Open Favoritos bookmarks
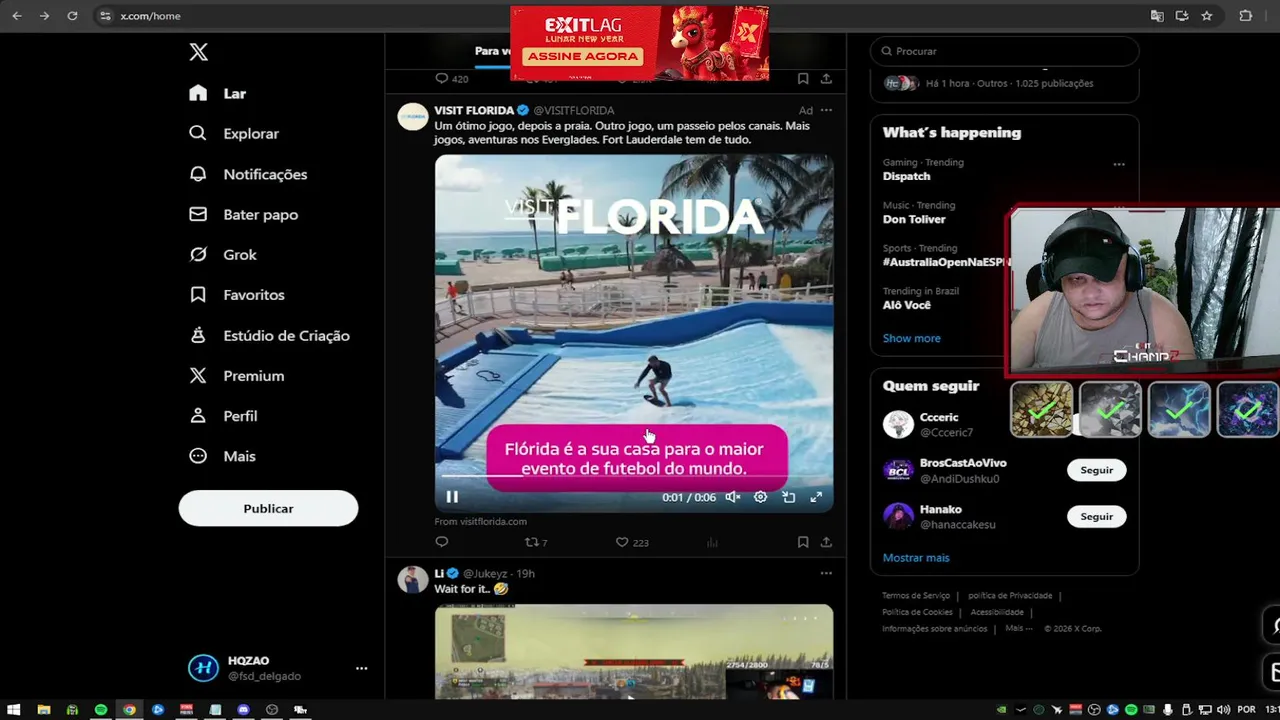Screen dimensions: 1280x720 point(237,295)
